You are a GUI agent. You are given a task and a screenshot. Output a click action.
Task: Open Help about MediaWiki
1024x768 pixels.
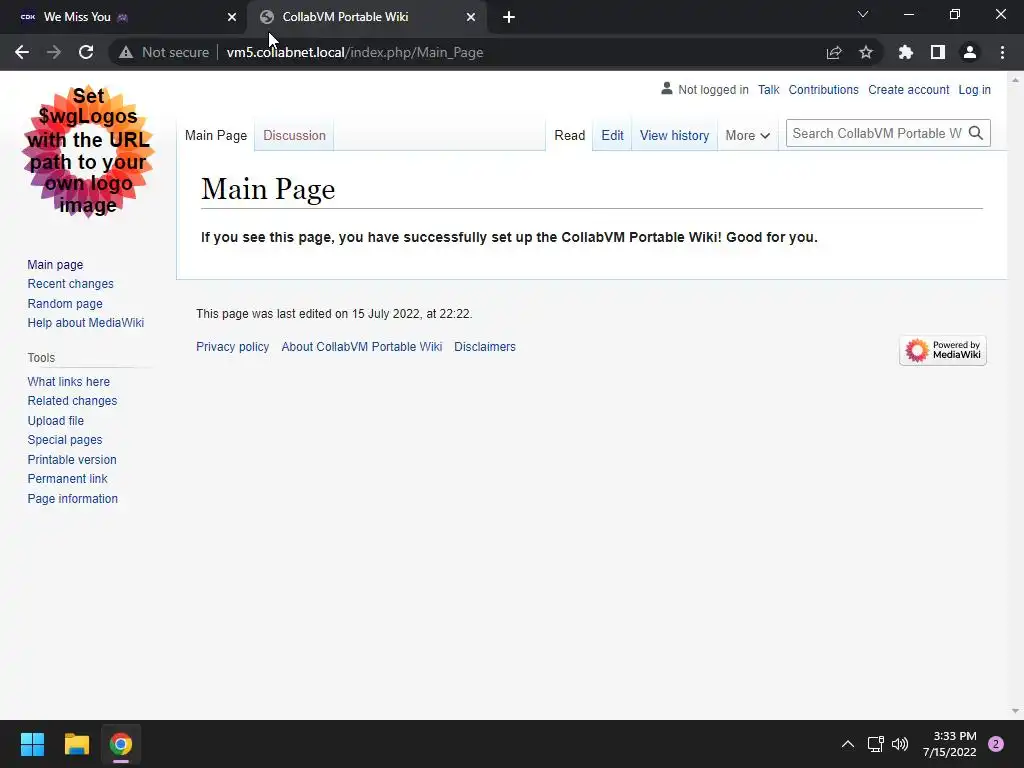86,323
